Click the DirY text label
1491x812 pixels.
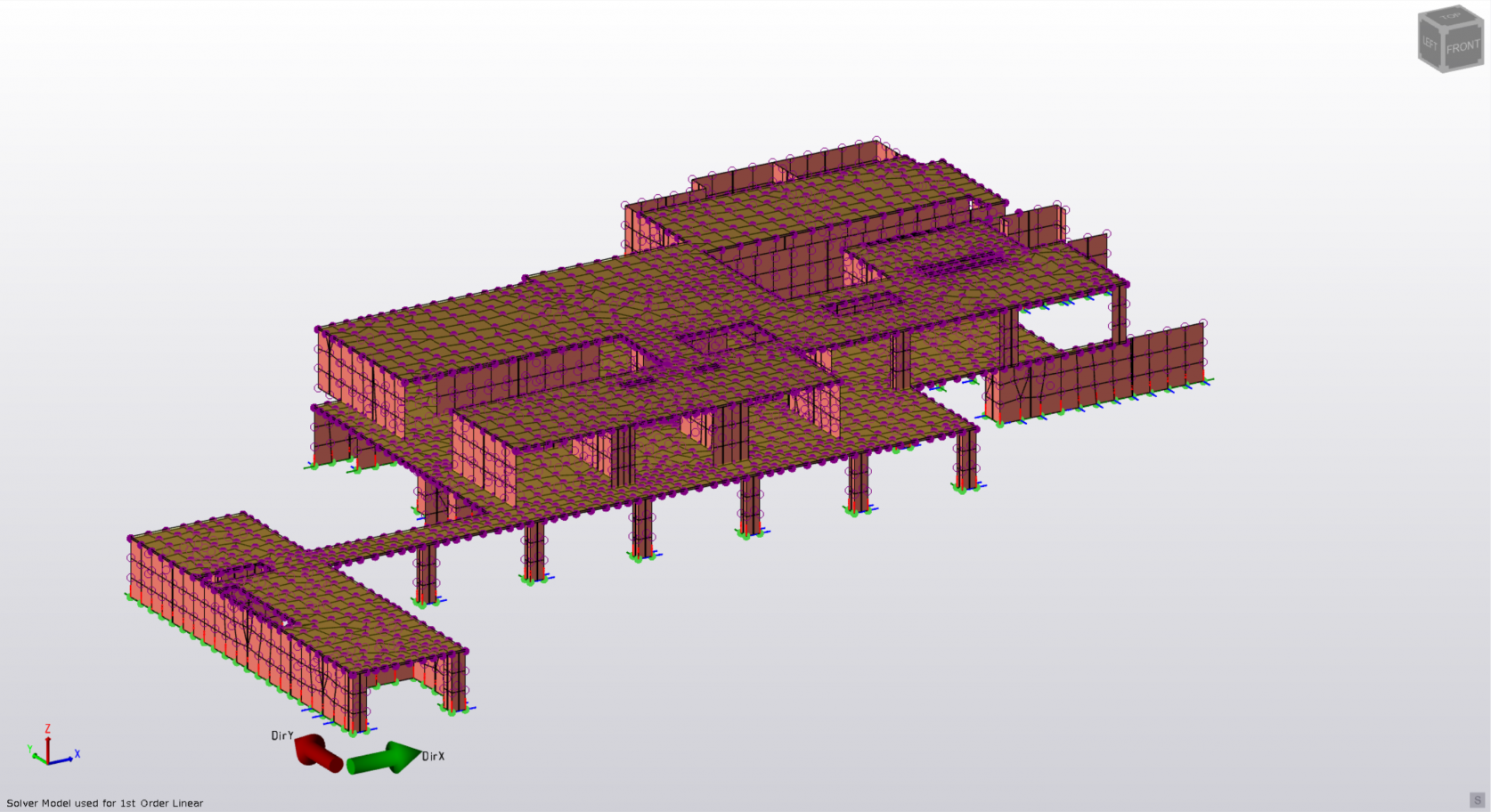tap(281, 735)
